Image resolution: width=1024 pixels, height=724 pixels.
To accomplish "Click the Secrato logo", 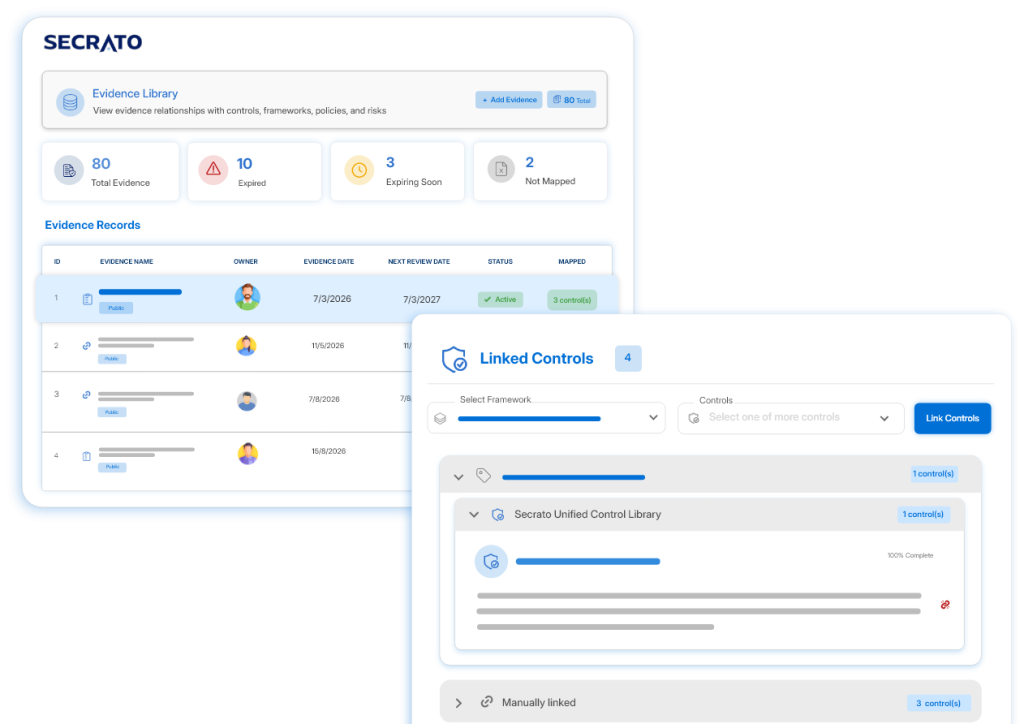I will (x=93, y=42).
